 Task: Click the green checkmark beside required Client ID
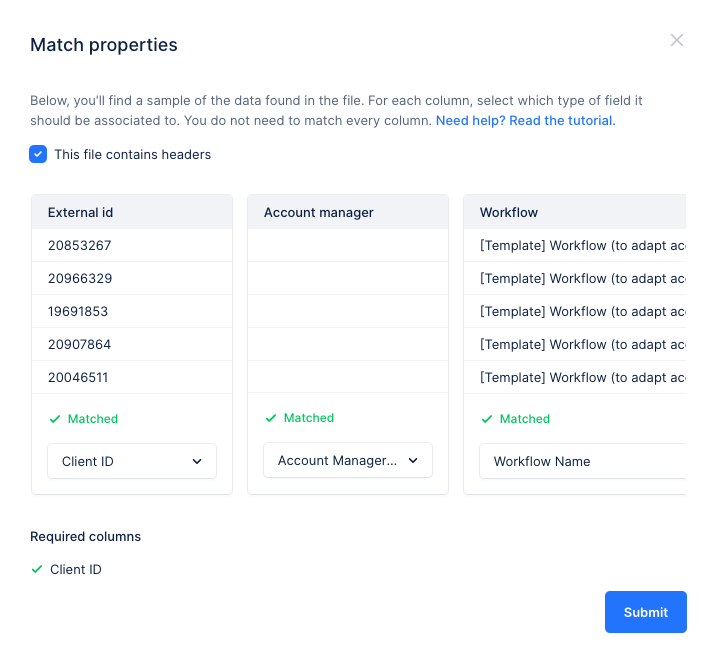coord(37,569)
